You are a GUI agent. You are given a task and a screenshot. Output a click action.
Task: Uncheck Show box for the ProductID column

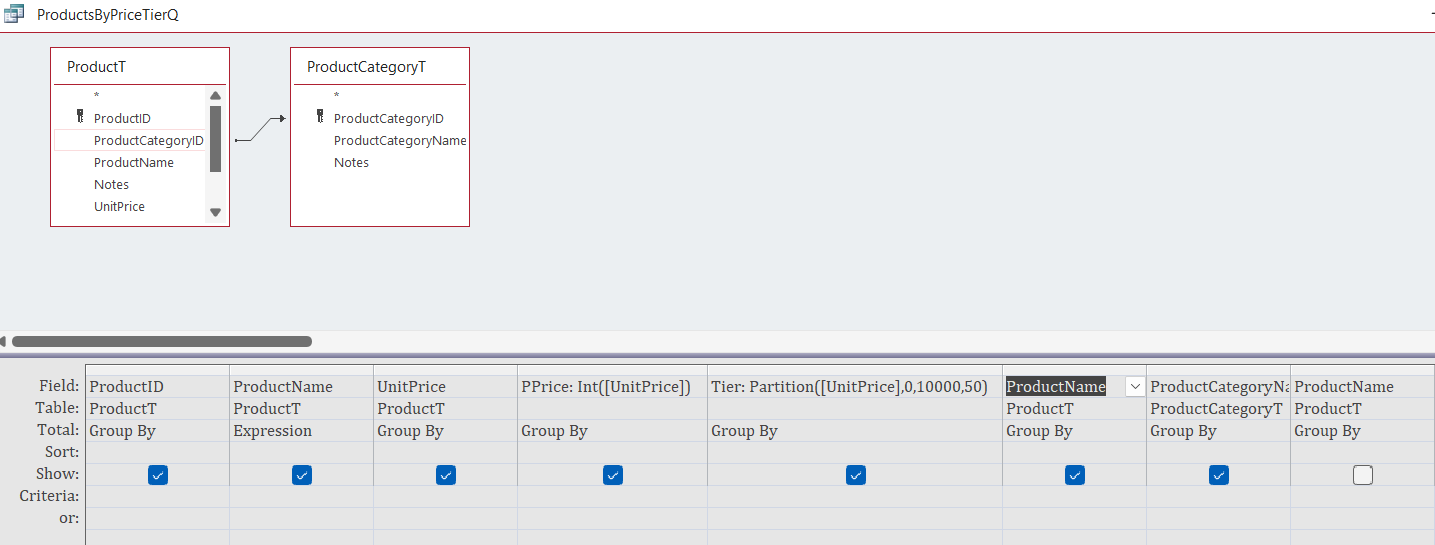click(157, 475)
